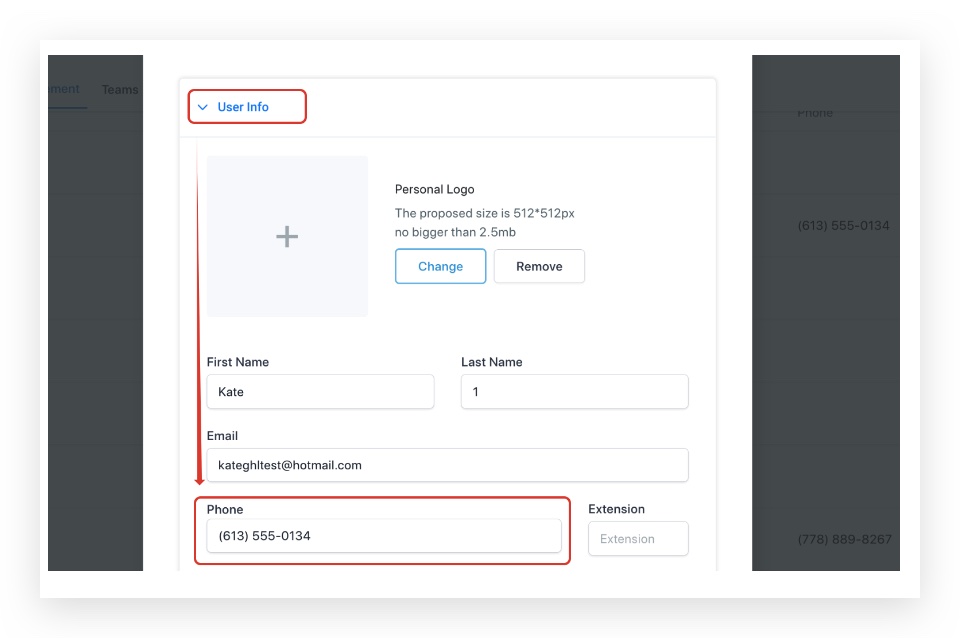The height and width of the screenshot is (638, 960).
Task: Collapse the User Info chevron arrow
Action: point(203,107)
